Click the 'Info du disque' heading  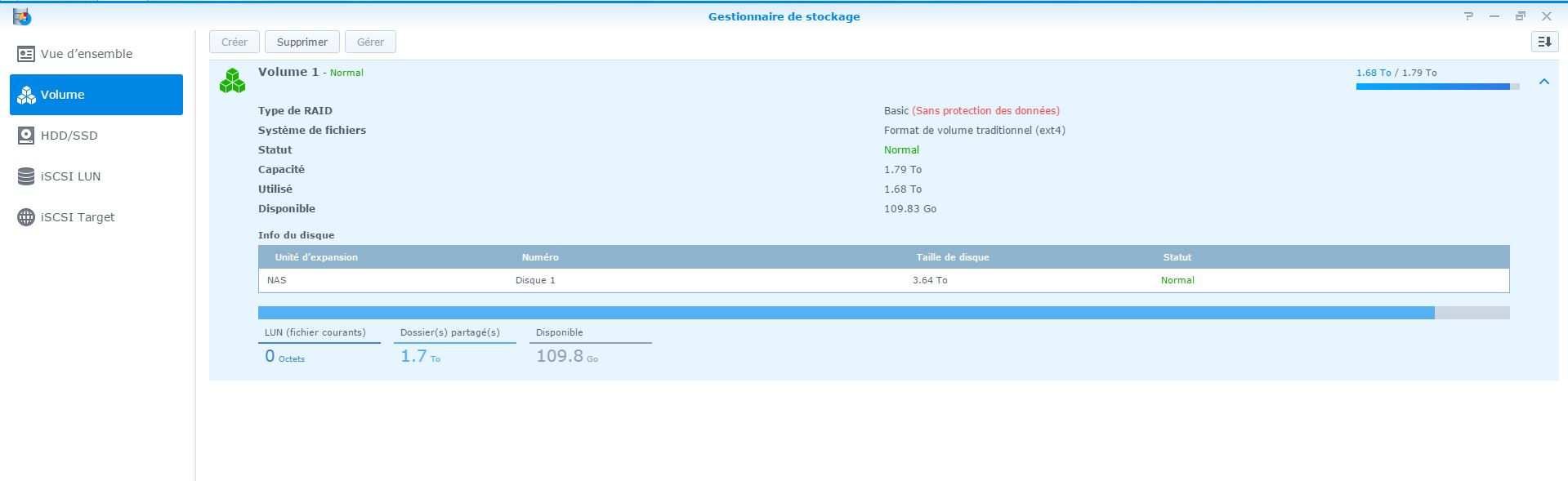click(x=296, y=235)
